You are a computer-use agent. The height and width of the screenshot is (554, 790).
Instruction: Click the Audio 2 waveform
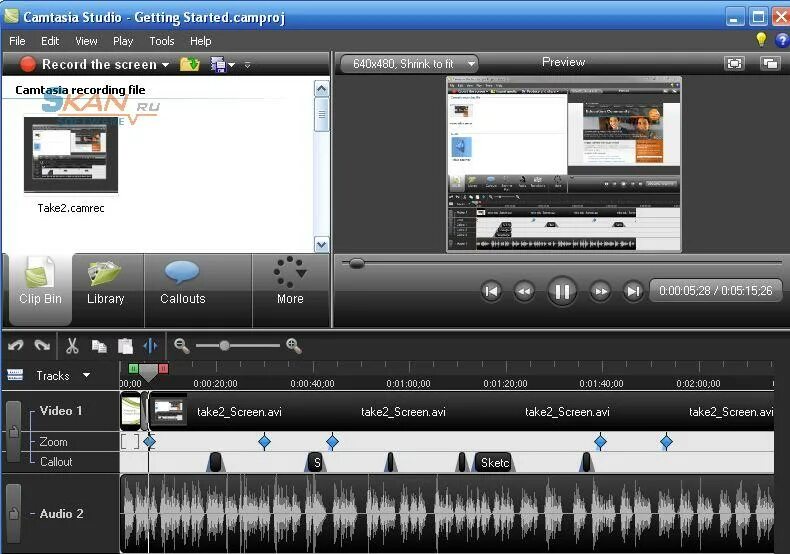point(447,514)
